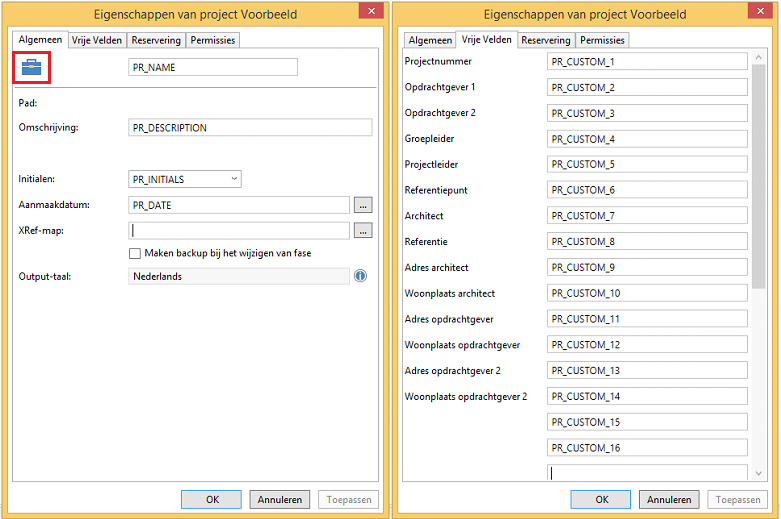Click the Referentie PR_CUSTOM_8 field
This screenshot has height=519, width=781.
pos(647,242)
